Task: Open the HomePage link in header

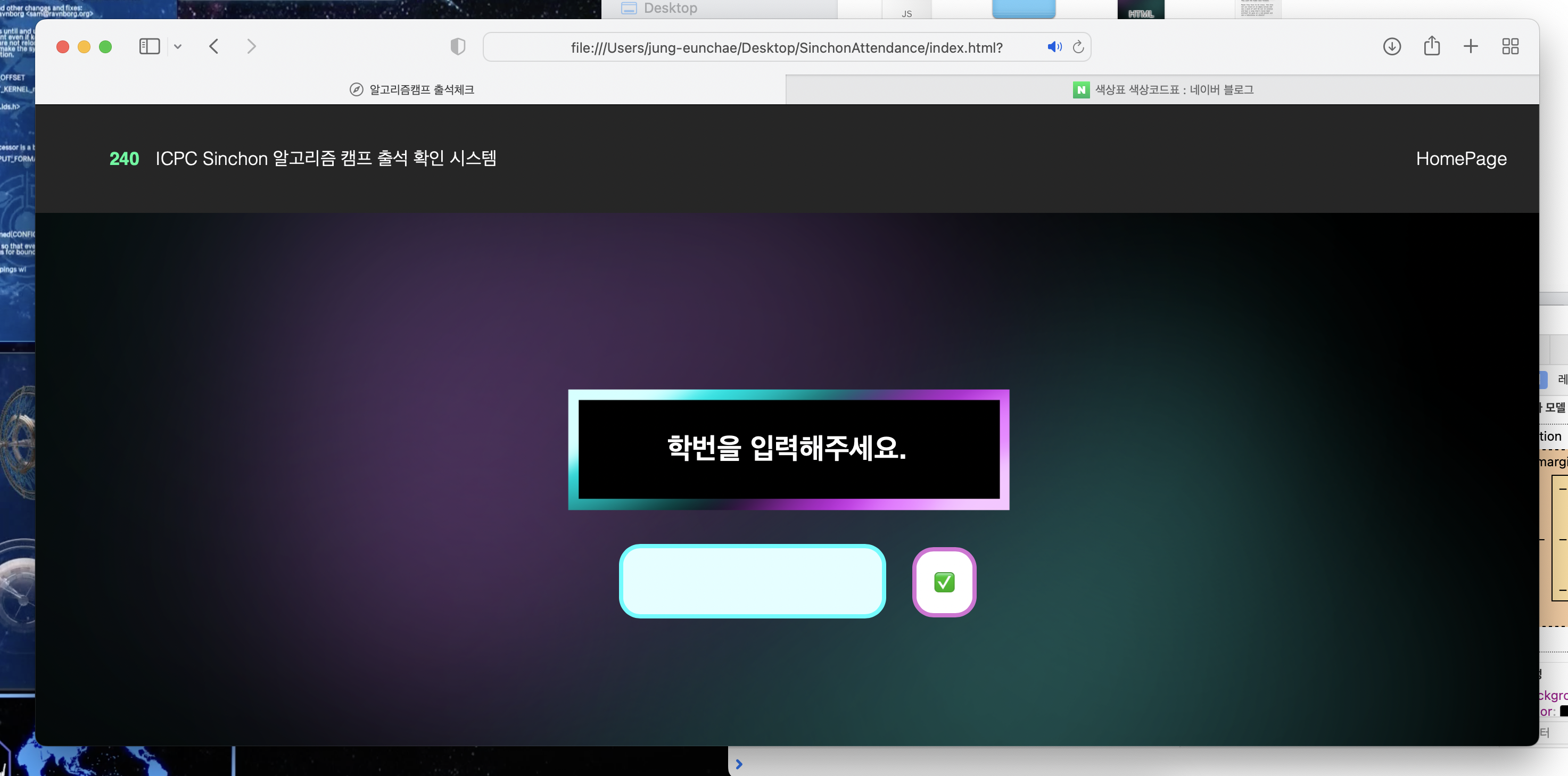Action: (x=1461, y=159)
